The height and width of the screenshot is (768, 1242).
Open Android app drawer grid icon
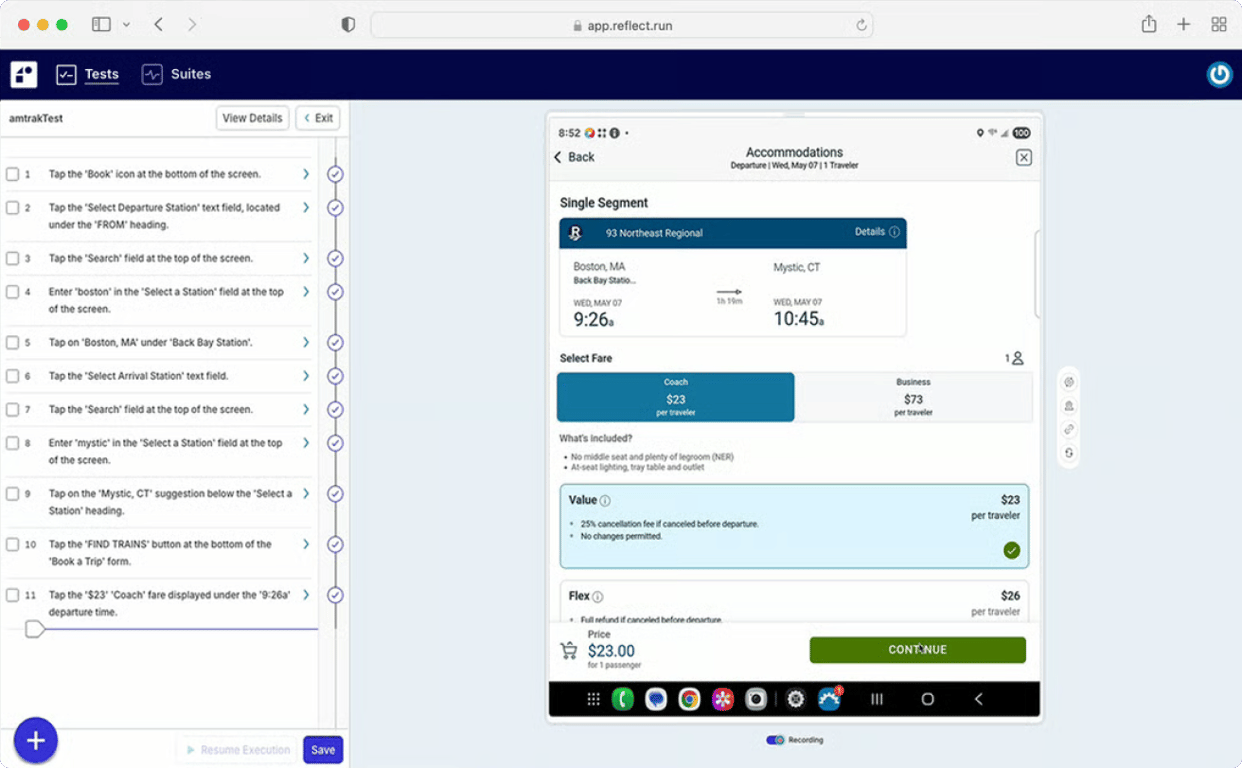pyautogui.click(x=593, y=700)
